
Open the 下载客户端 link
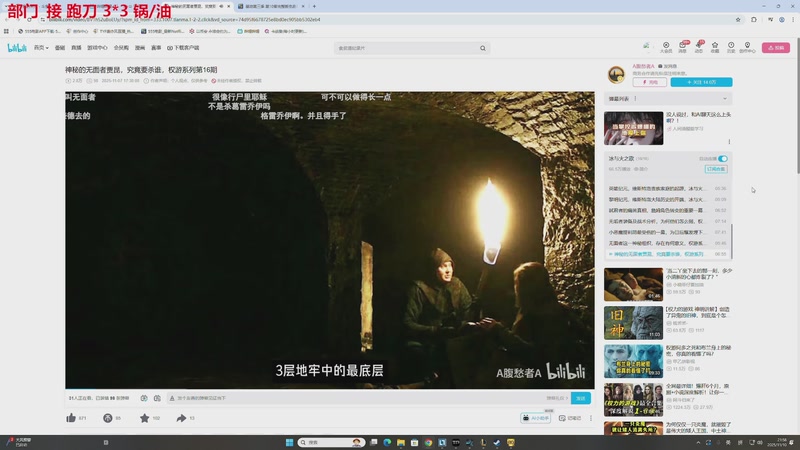click(x=183, y=47)
